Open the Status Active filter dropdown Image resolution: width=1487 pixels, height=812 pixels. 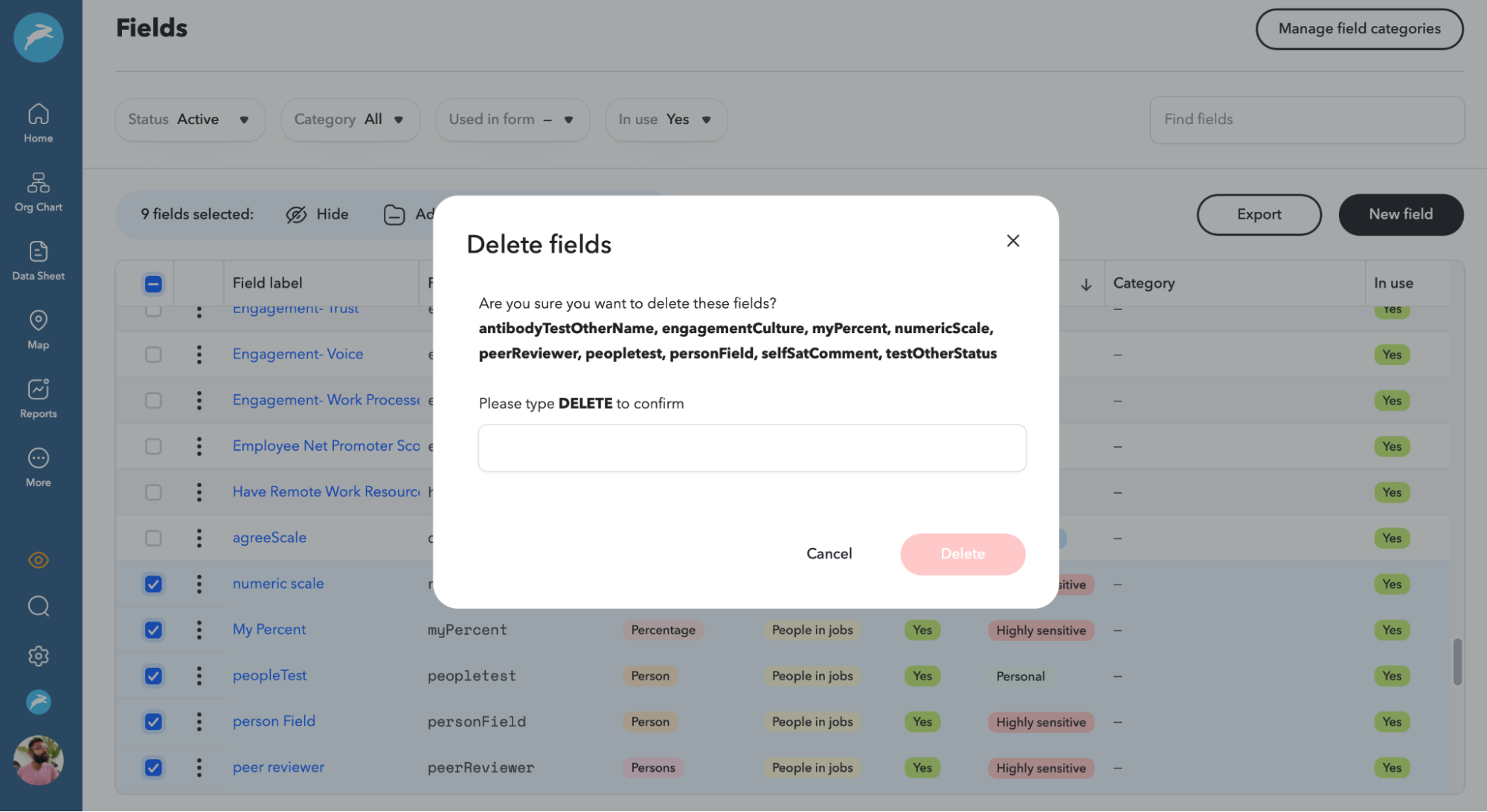[x=190, y=120]
